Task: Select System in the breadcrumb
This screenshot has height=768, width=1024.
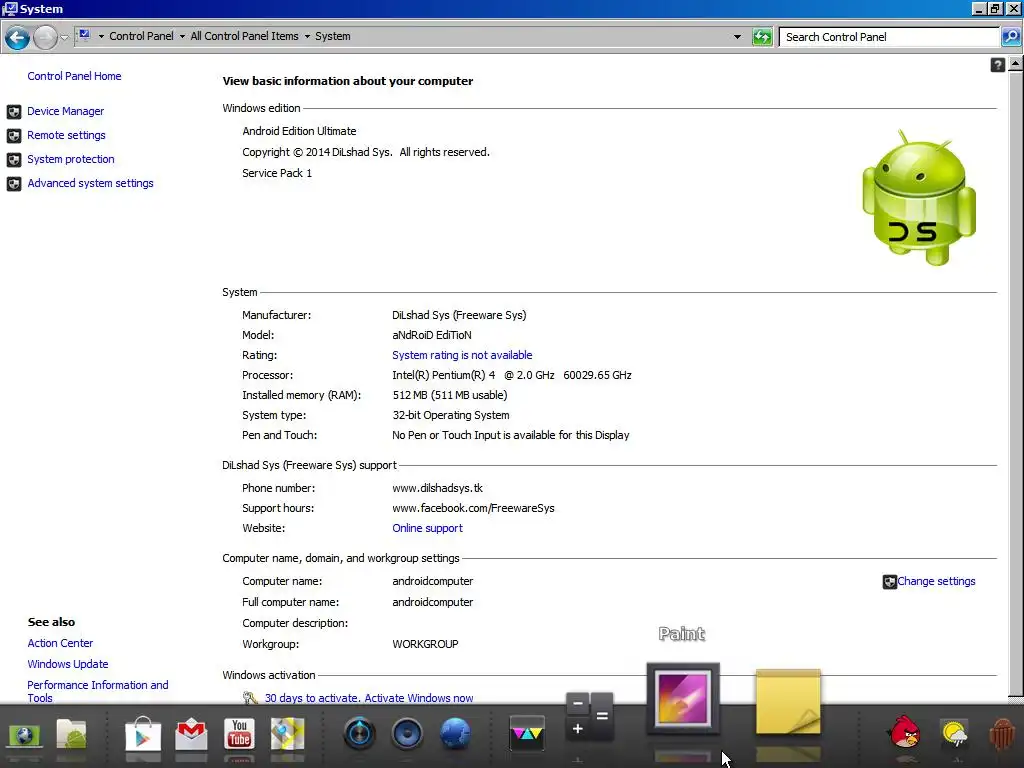Action: [332, 36]
